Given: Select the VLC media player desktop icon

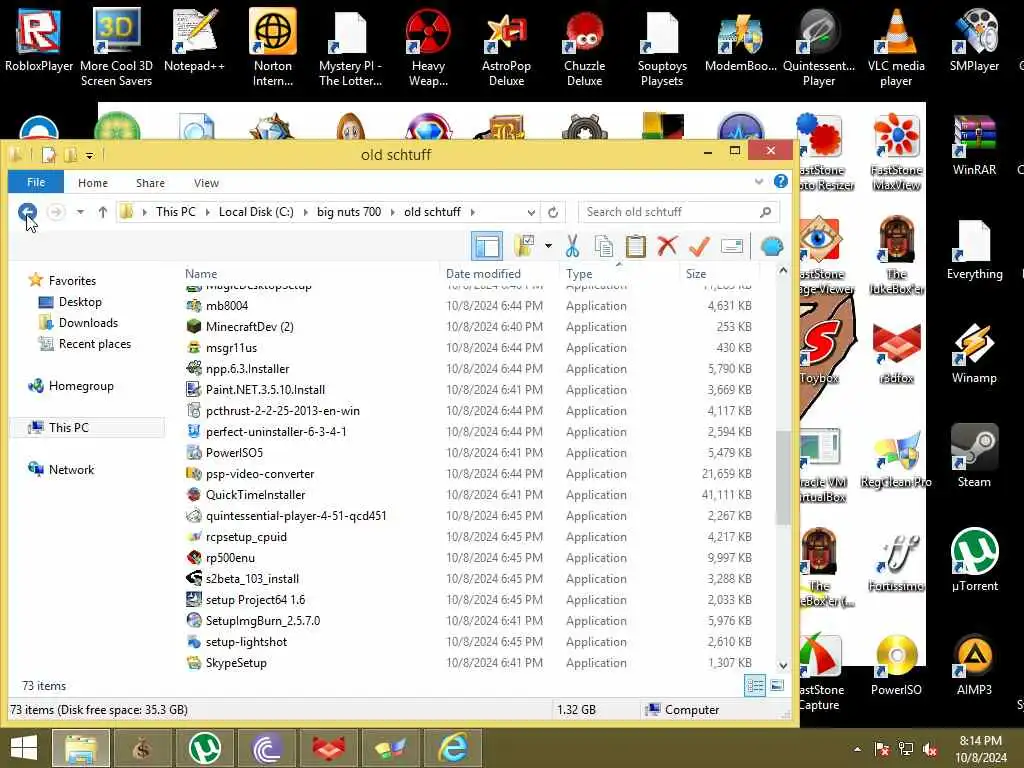Looking at the screenshot, I should click(896, 48).
